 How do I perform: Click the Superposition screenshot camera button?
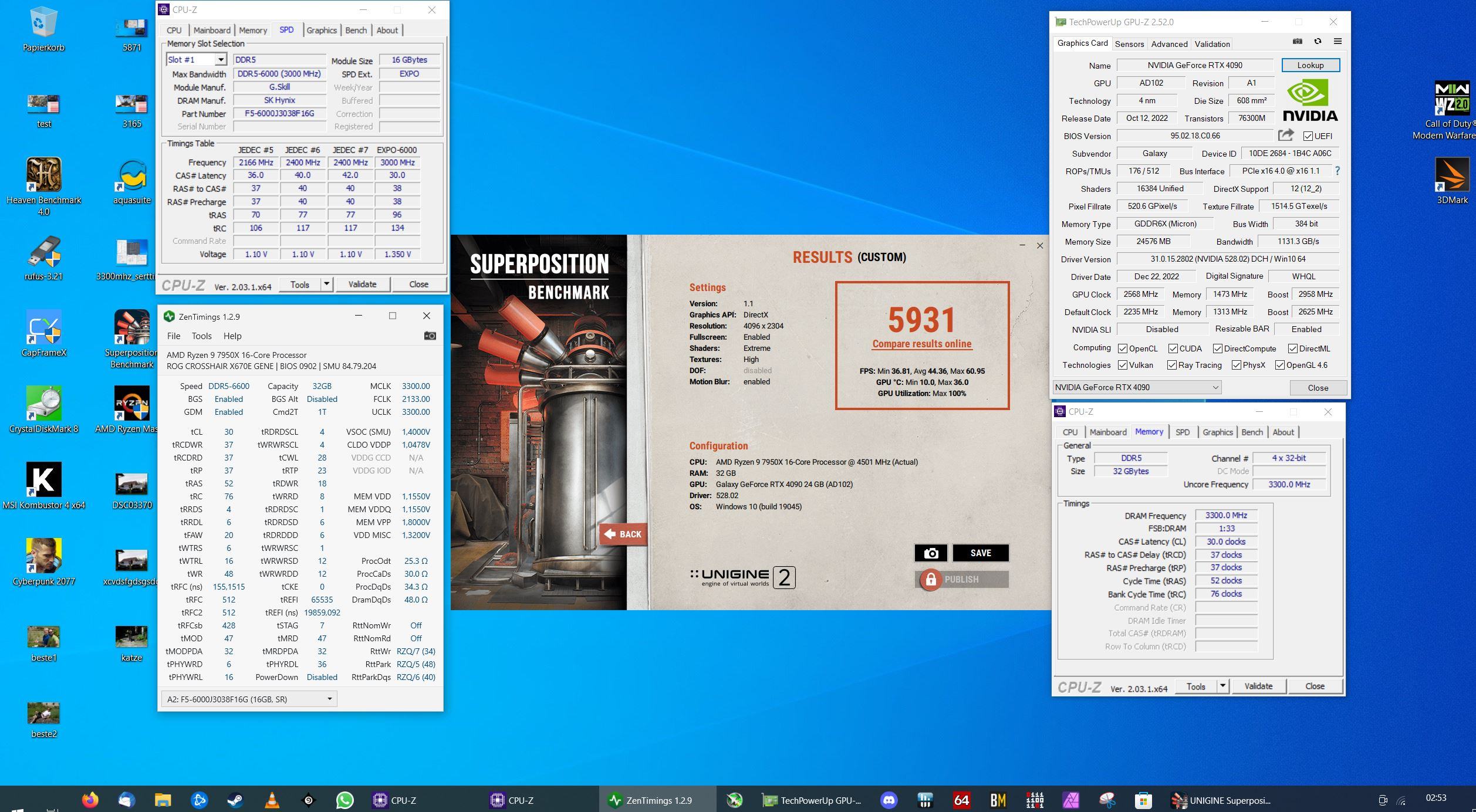click(x=931, y=553)
